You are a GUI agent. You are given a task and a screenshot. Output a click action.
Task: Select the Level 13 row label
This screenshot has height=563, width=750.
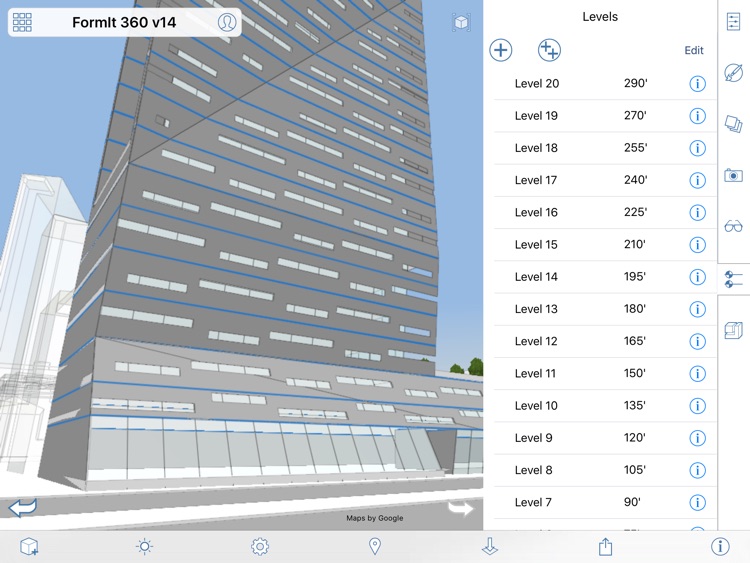point(536,309)
